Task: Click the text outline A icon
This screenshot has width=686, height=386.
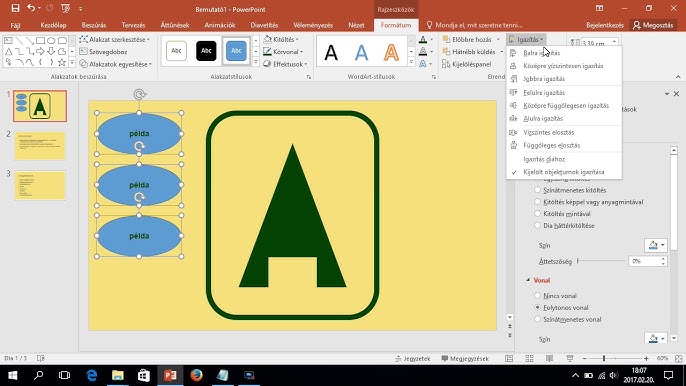Action: click(x=423, y=52)
